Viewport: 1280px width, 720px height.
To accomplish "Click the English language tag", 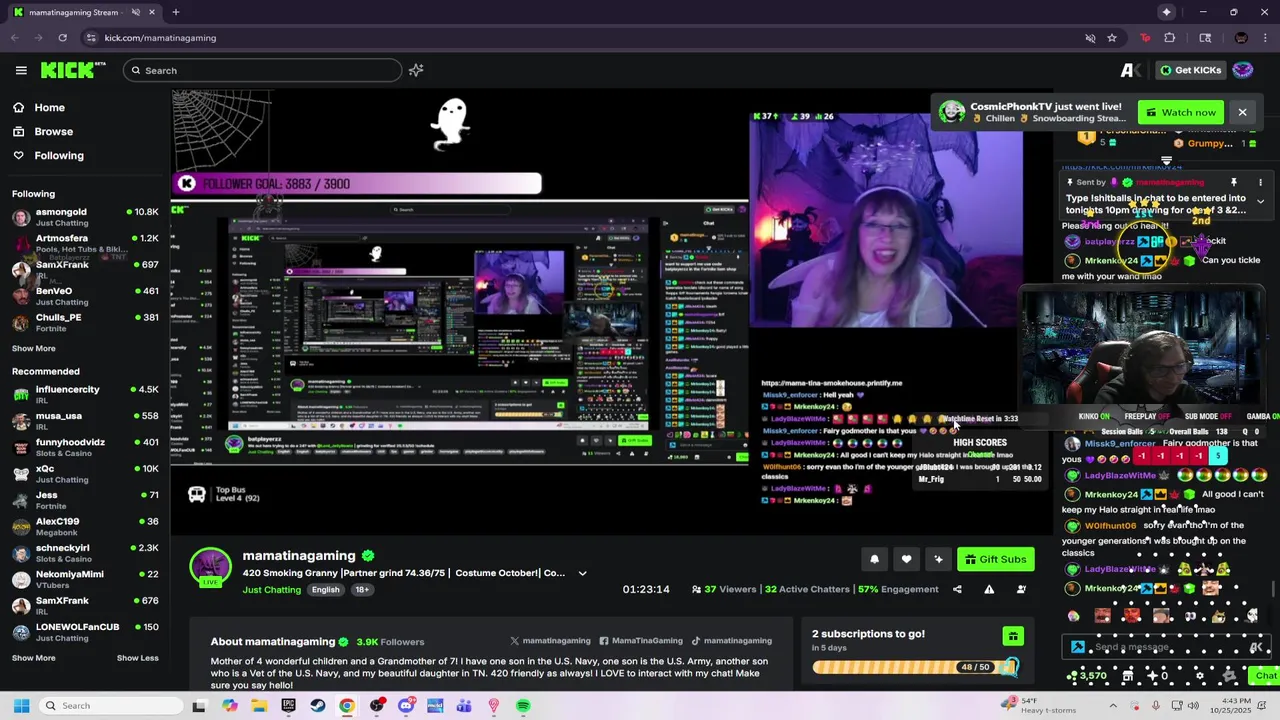I will [x=325, y=590].
